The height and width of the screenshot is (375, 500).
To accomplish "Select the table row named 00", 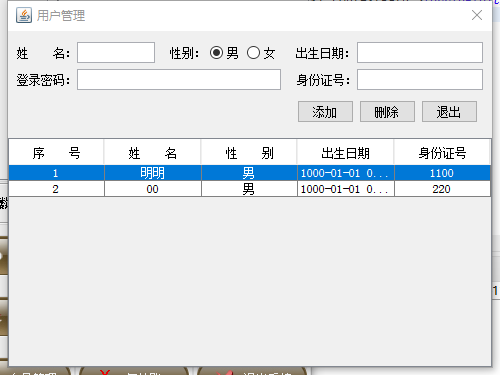I will coord(250,189).
